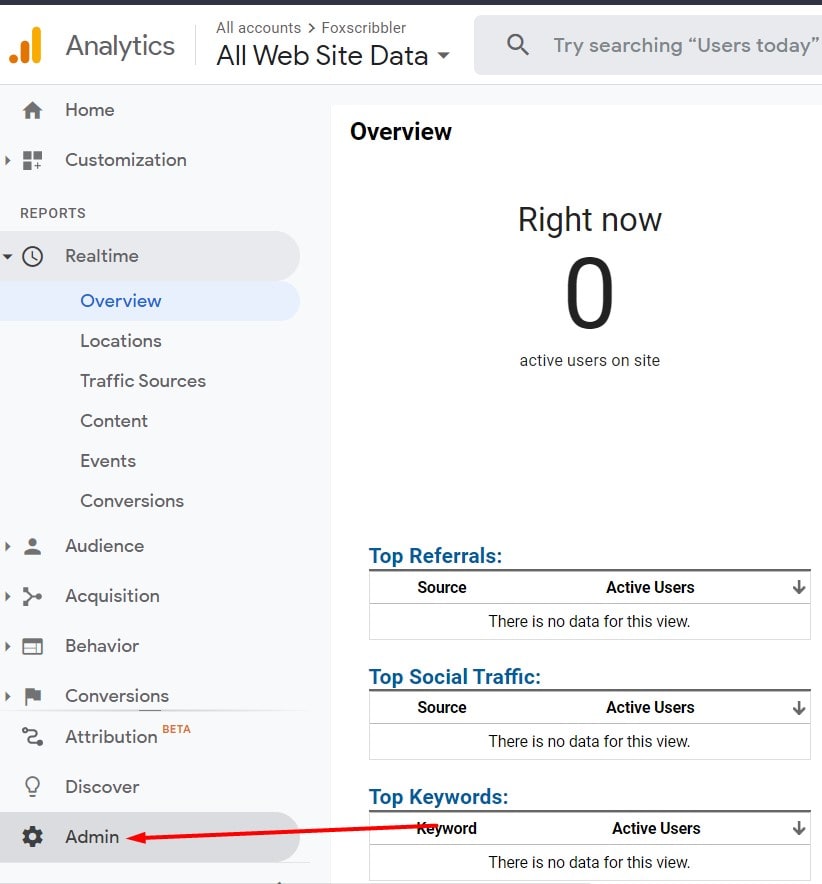Open the Realtime Content report
822x884 pixels.
coord(114,421)
